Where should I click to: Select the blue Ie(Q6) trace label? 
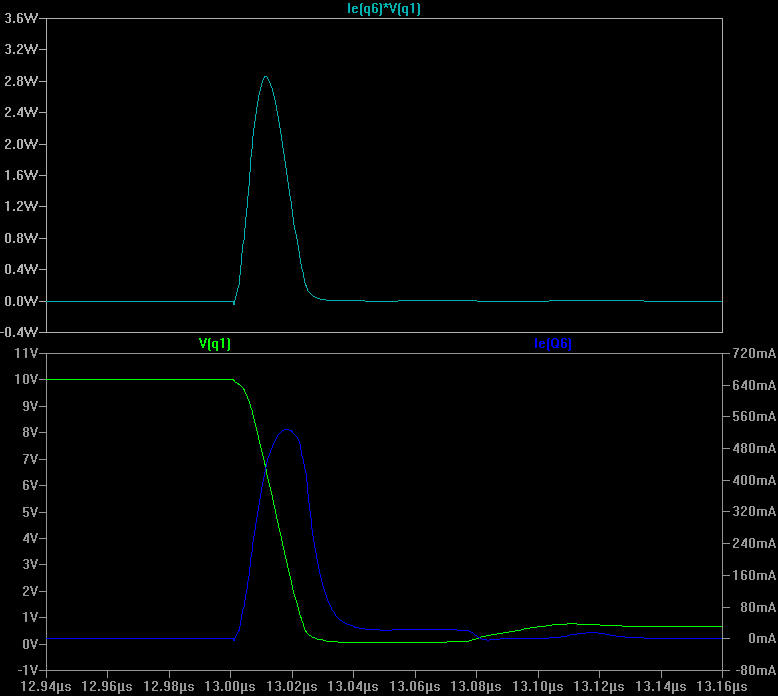tap(553, 343)
